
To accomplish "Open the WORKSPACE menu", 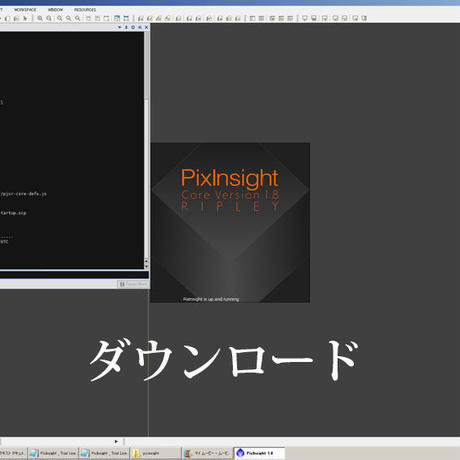I will click(25, 10).
